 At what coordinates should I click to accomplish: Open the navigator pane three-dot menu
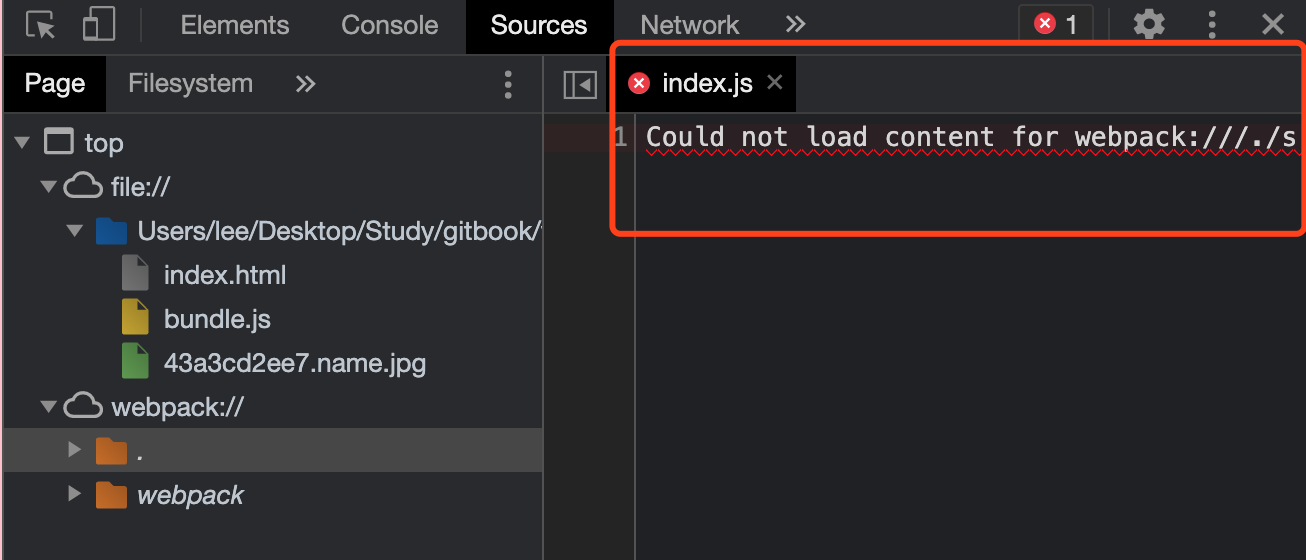pos(508,84)
